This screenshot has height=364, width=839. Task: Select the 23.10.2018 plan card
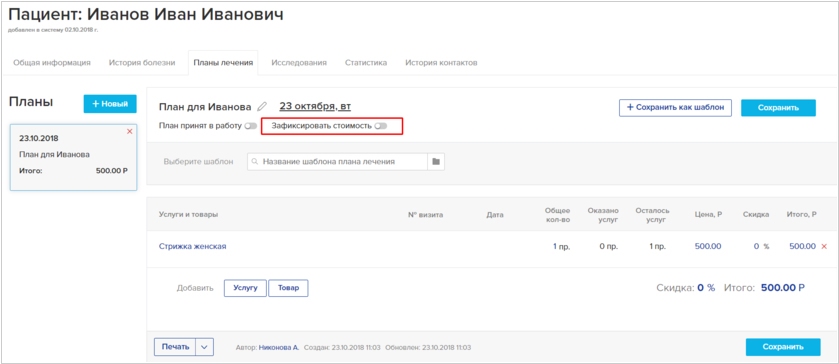(74, 158)
